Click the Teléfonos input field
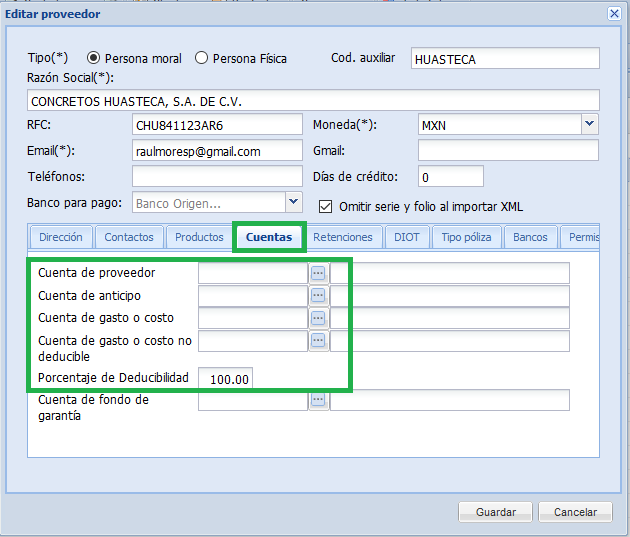This screenshot has height=537, width=630. pos(217,176)
